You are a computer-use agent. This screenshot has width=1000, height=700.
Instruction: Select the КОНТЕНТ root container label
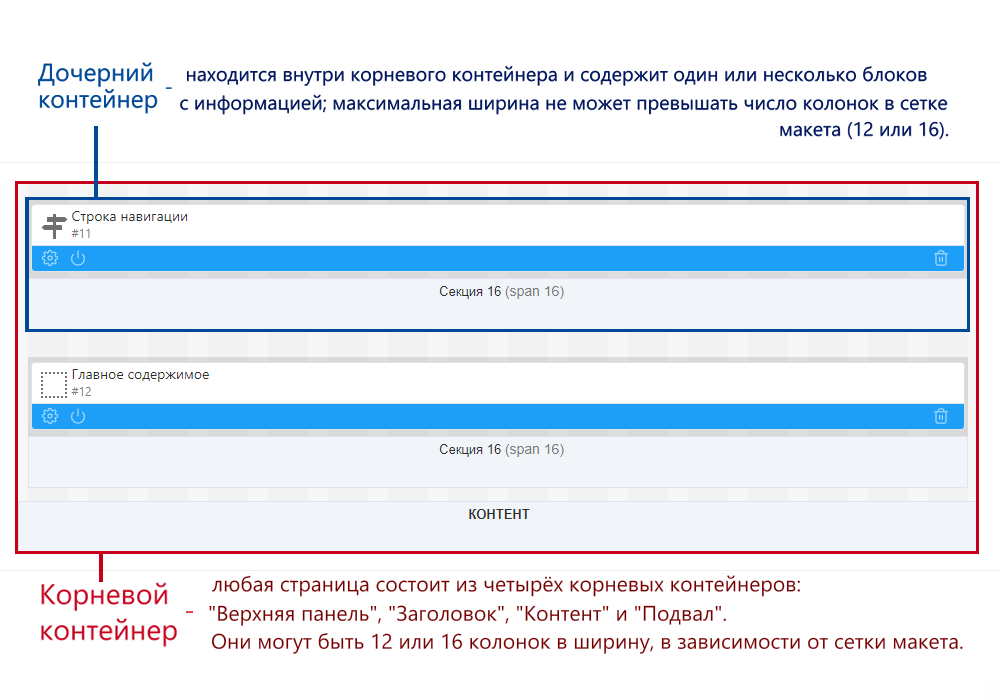pyautogui.click(x=499, y=514)
